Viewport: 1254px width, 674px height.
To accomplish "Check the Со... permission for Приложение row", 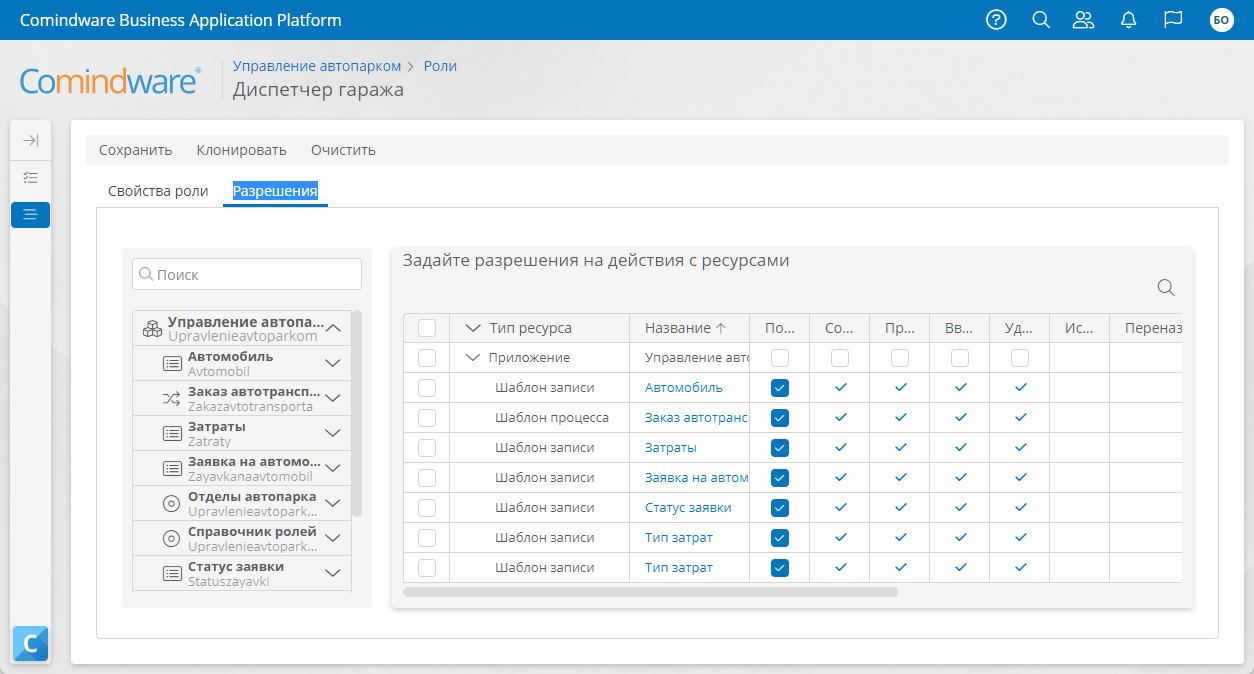I will tap(840, 358).
